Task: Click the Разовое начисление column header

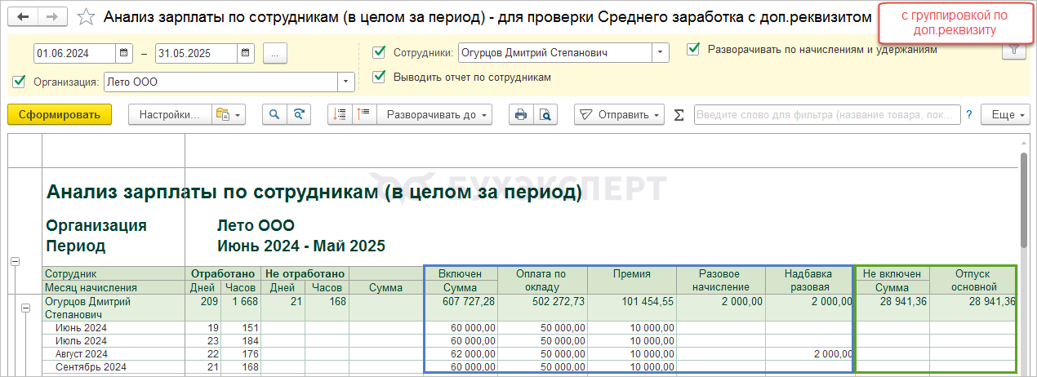Action: pos(721,280)
